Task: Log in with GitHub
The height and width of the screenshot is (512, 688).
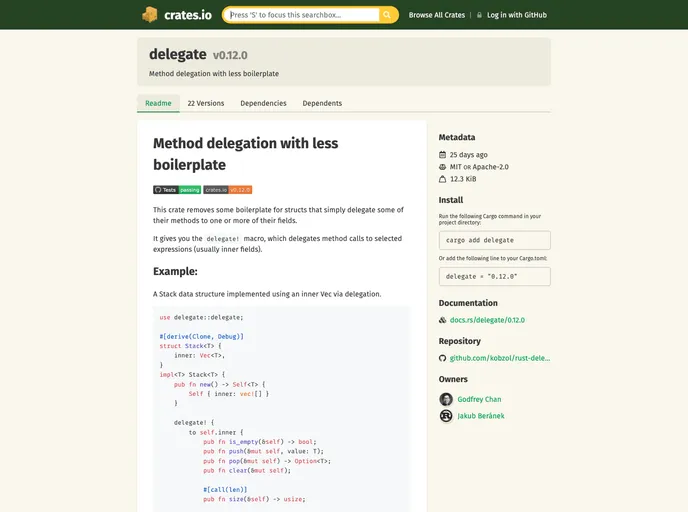Action: (516, 15)
